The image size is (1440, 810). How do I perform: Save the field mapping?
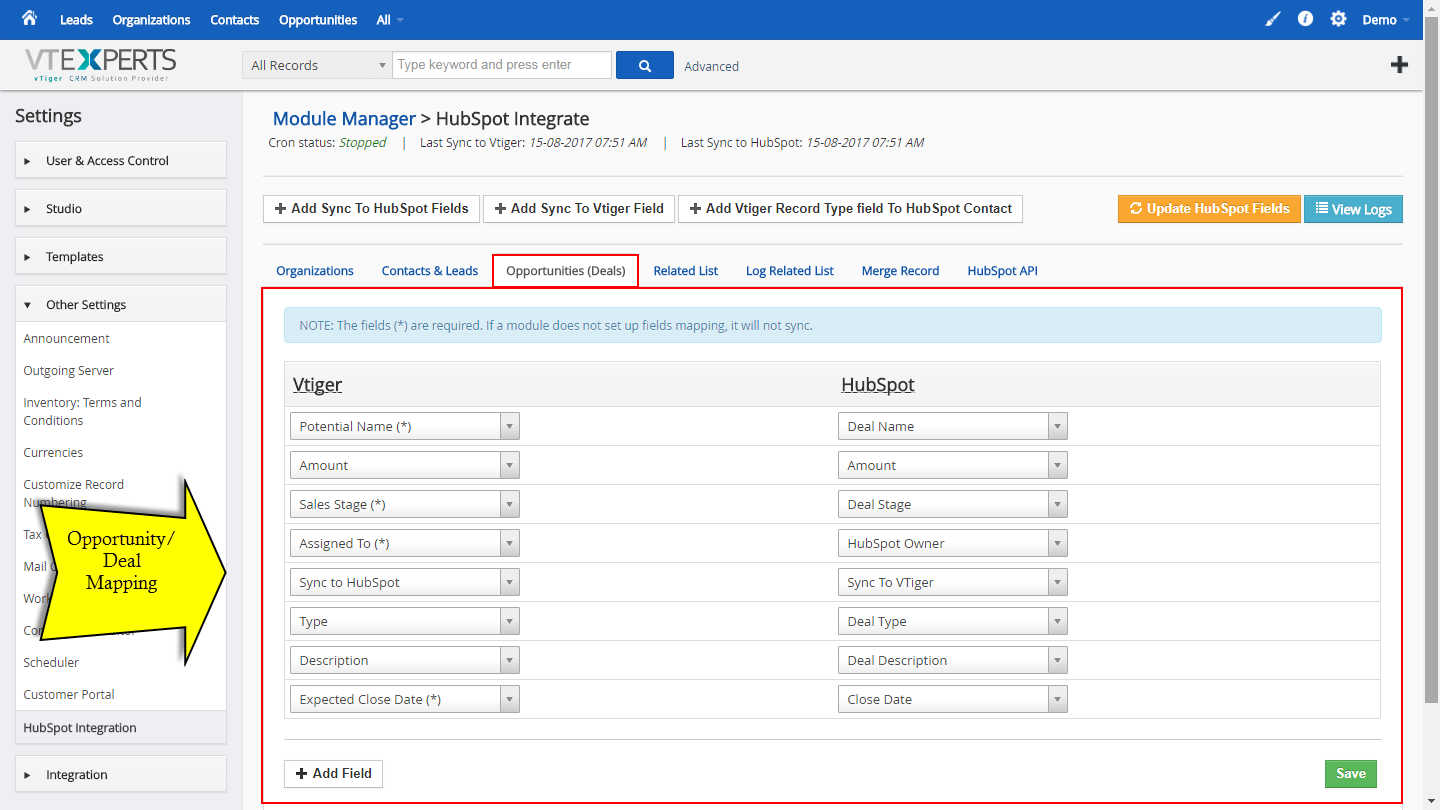1351,773
